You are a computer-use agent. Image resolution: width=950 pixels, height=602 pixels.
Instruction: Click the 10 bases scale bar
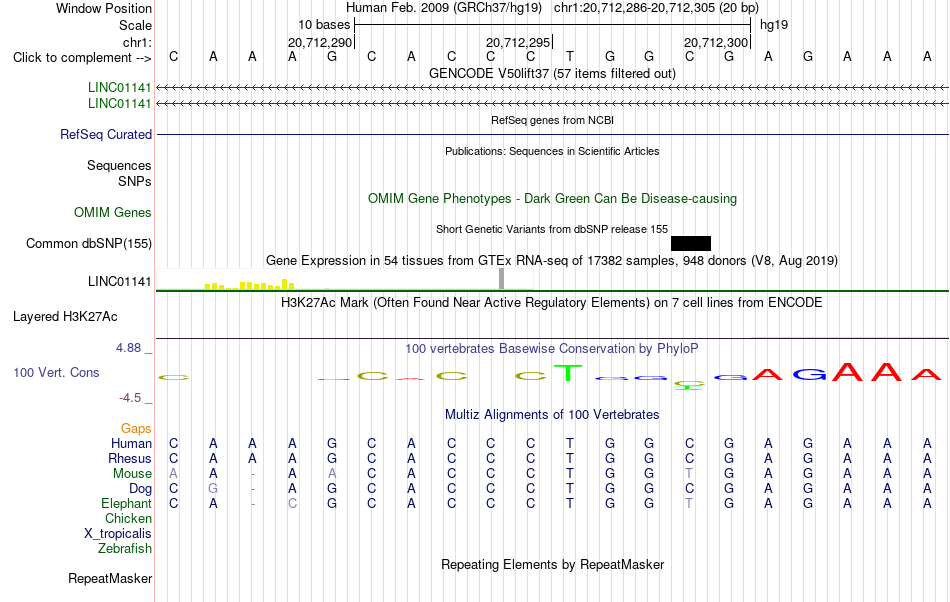552,25
